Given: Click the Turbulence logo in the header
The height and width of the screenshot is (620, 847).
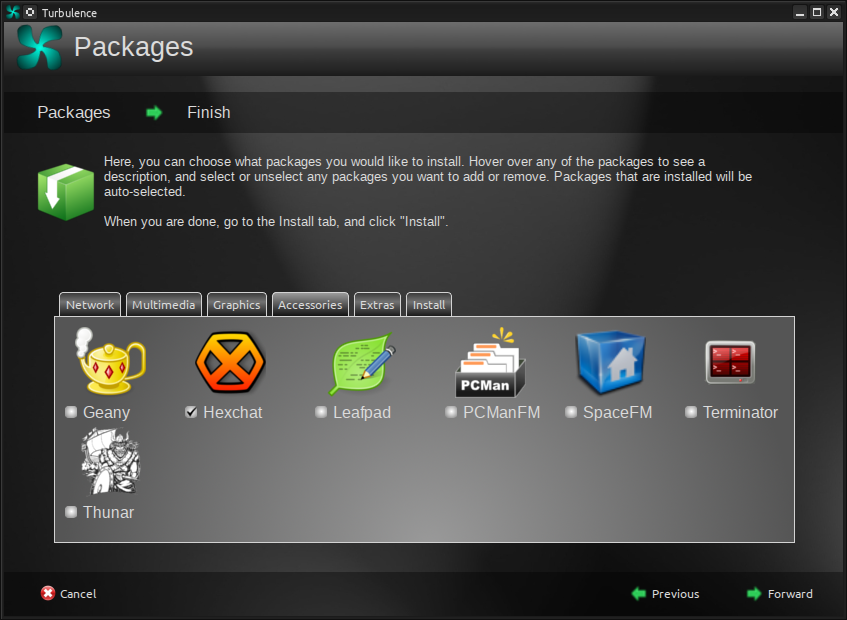Looking at the screenshot, I should click(x=39, y=48).
